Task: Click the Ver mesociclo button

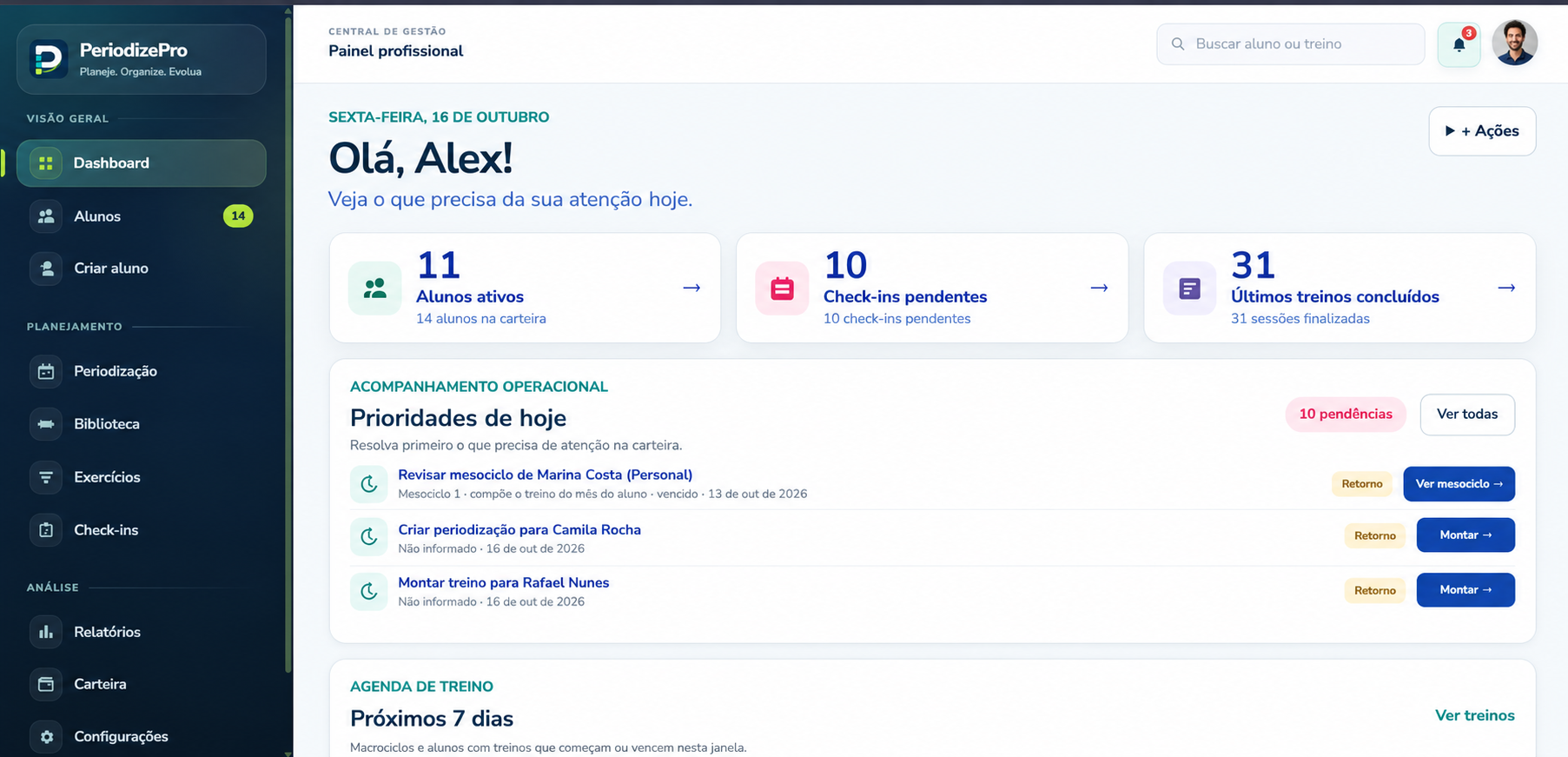Action: 1459,484
